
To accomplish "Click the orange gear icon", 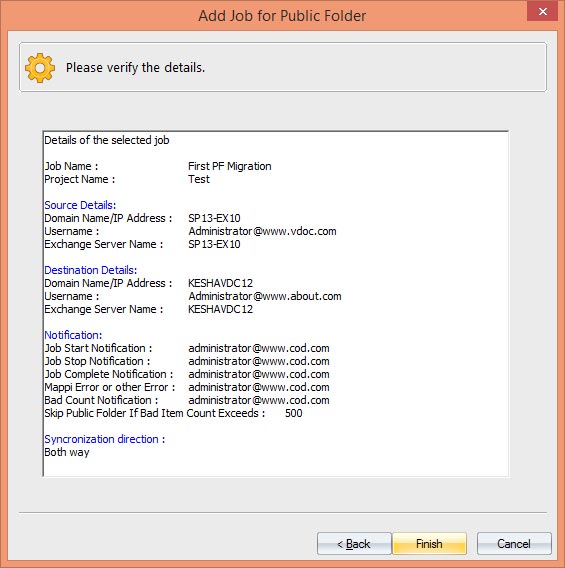I will click(x=40, y=68).
